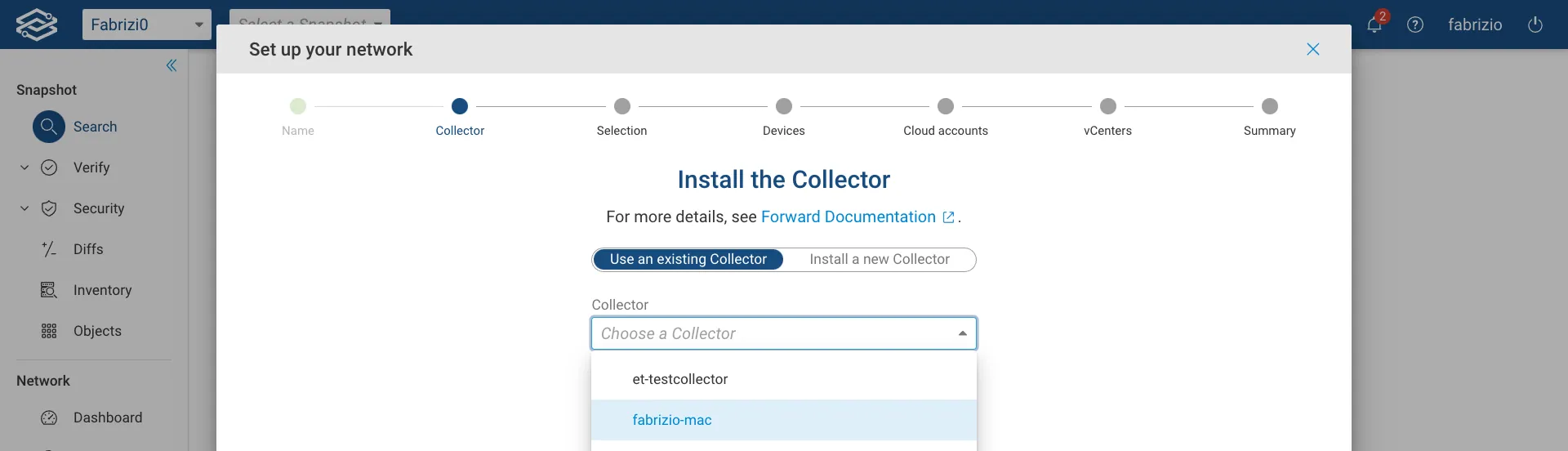Open Inventory in the sidebar
1568x451 pixels.
pyautogui.click(x=102, y=290)
